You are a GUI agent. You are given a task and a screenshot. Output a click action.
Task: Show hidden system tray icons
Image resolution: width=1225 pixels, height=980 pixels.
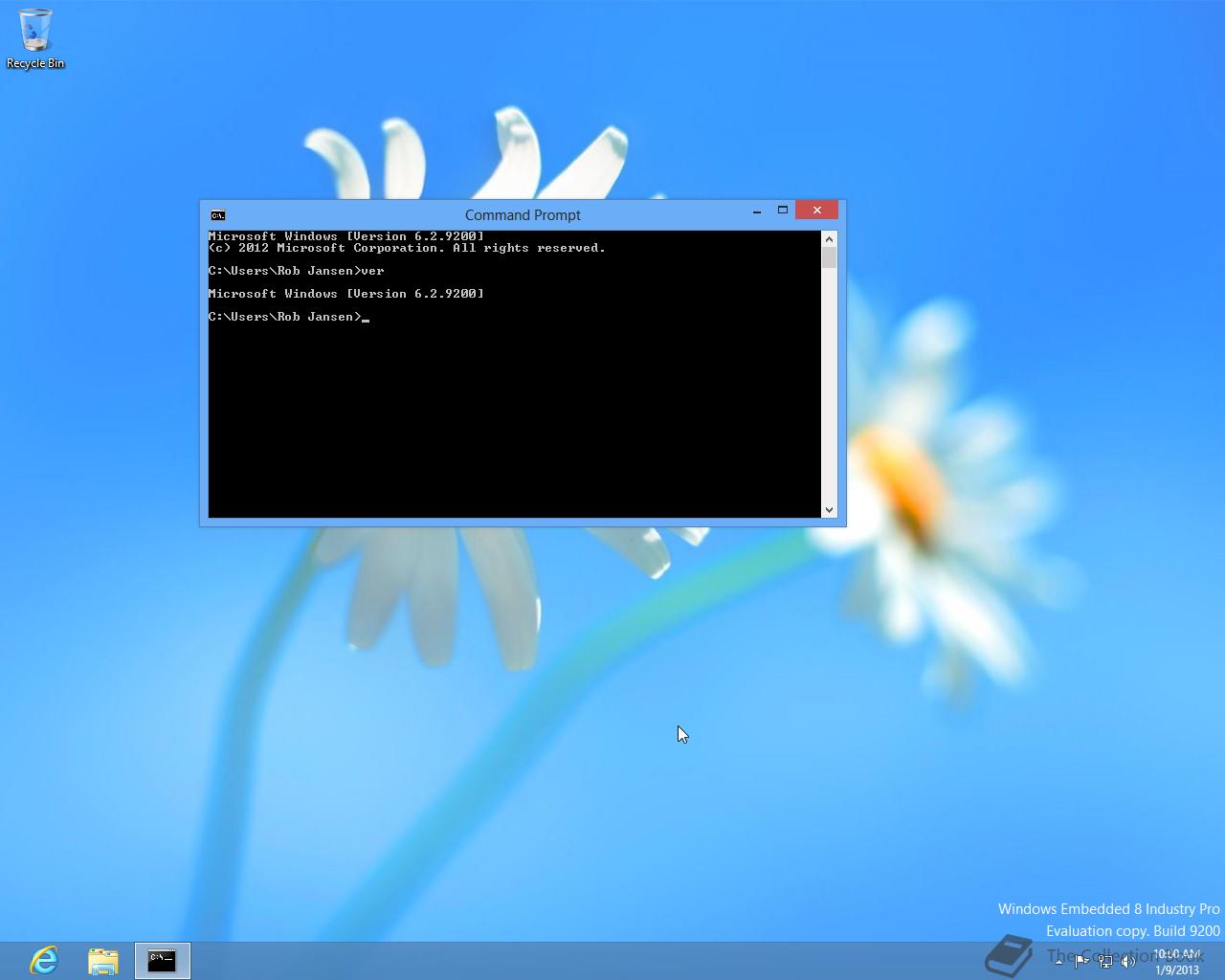(1058, 961)
